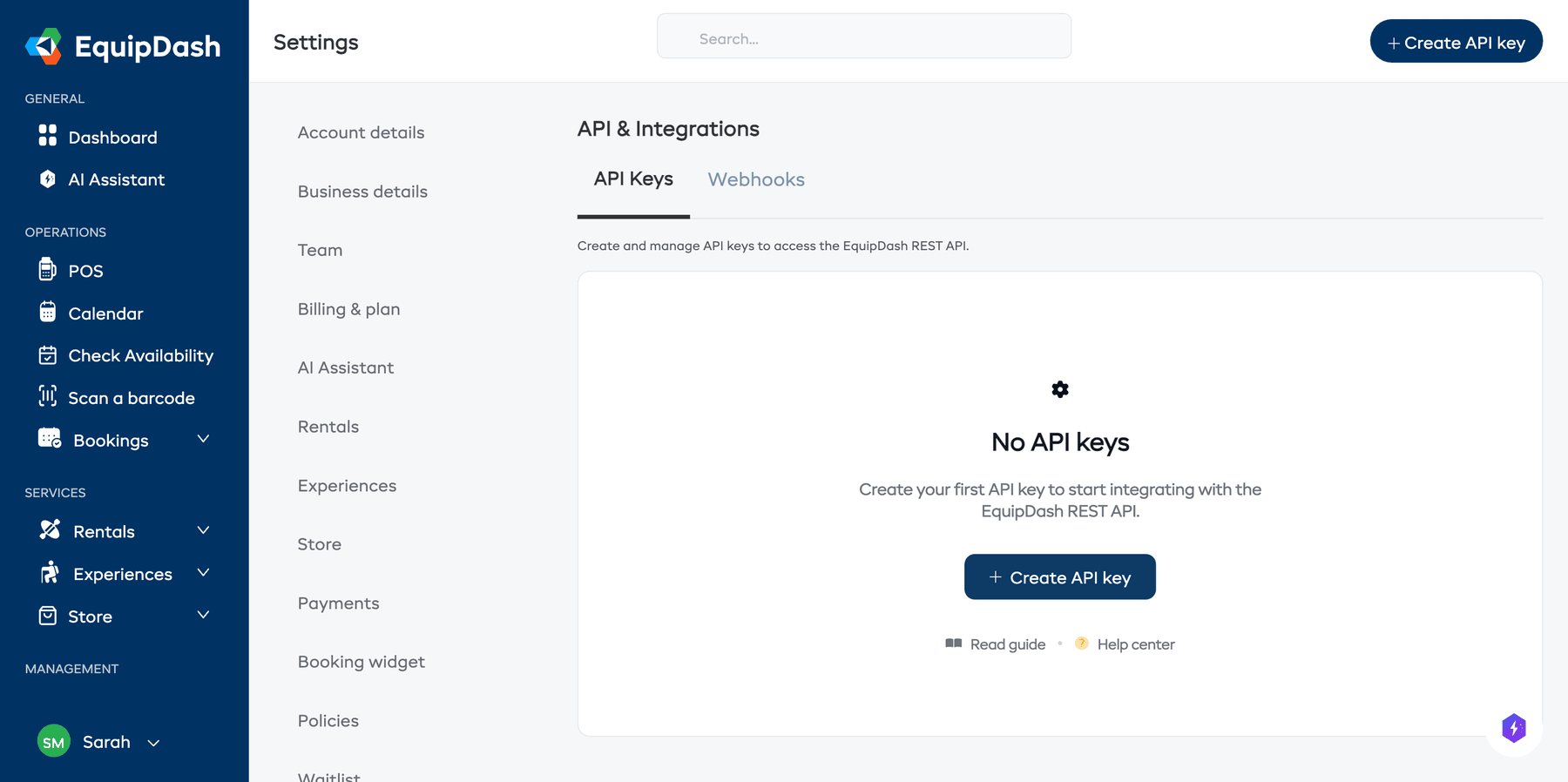Open the POS sidebar label
This screenshot has height=782, width=1568.
(85, 271)
